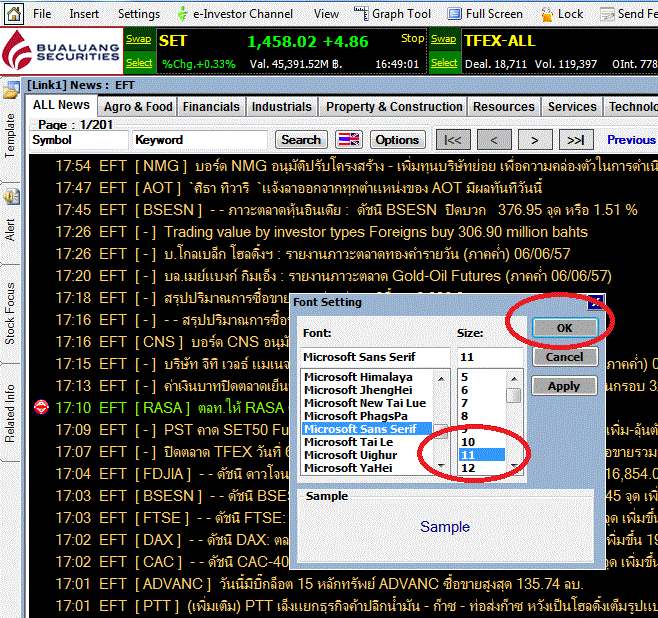The height and width of the screenshot is (618, 658).
Task: Click the Bualuang Securities logo
Action: coord(62,51)
